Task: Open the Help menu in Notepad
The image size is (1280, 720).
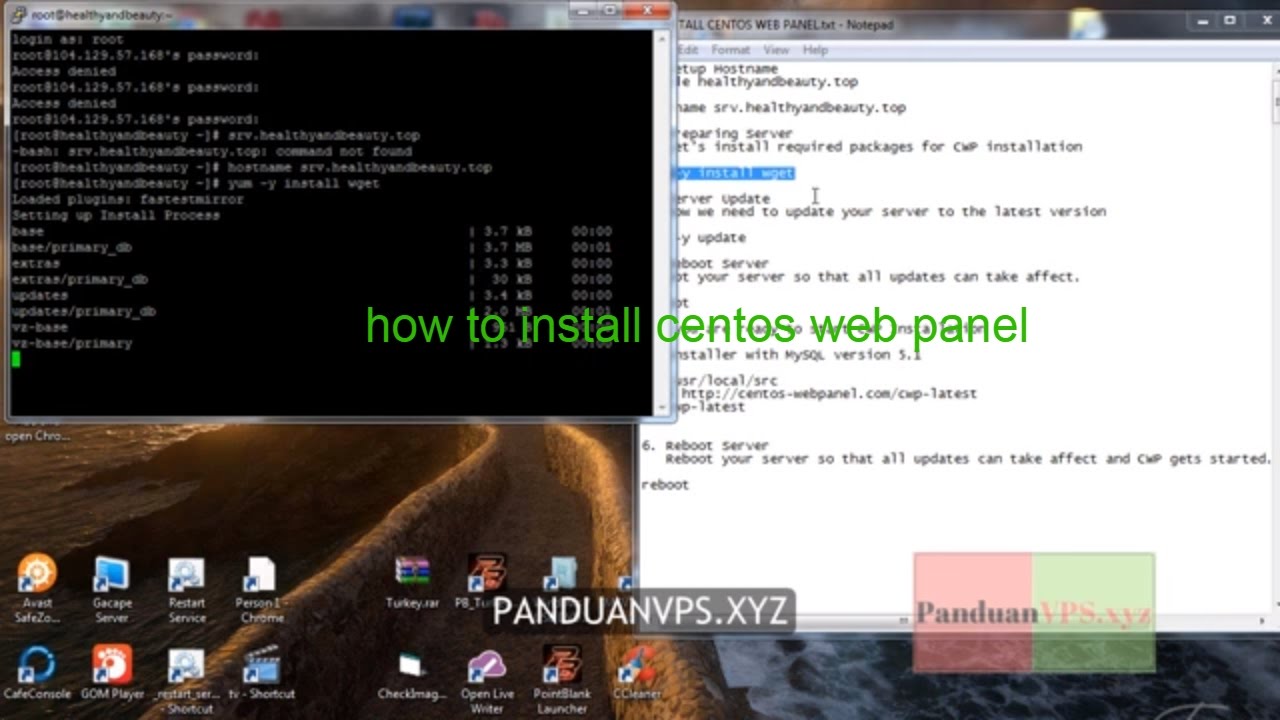Action: 815,50
